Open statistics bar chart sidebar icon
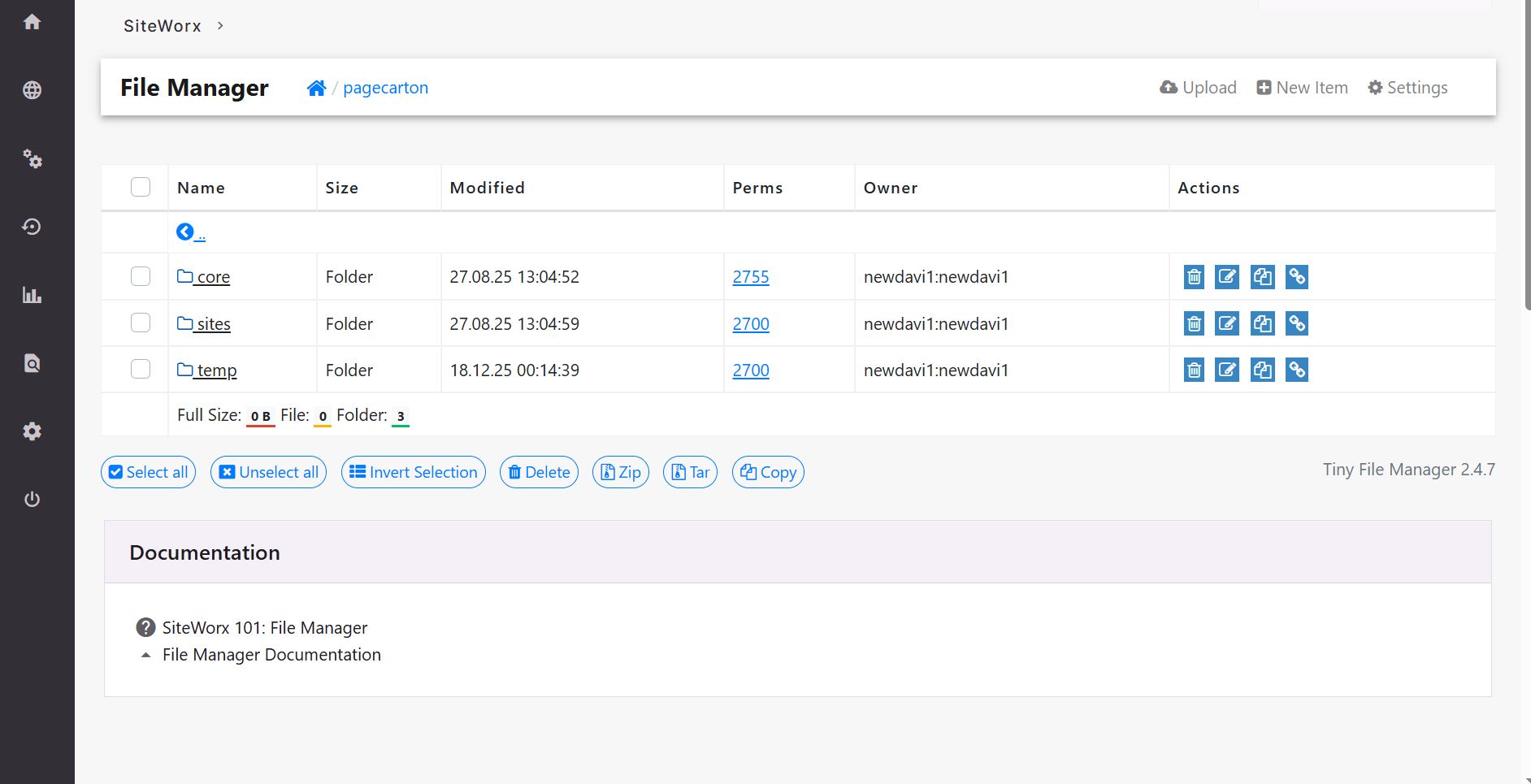Image resolution: width=1531 pixels, height=784 pixels. 33,295
